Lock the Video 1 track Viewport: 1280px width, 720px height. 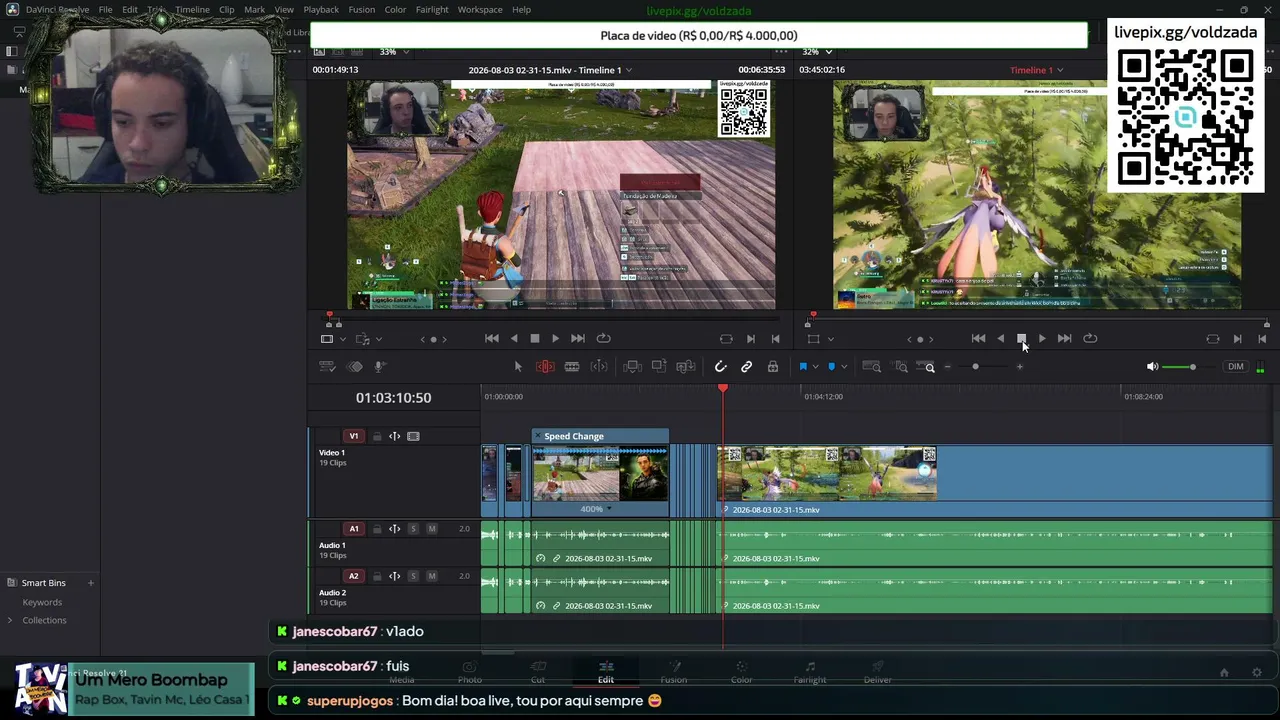(377, 437)
